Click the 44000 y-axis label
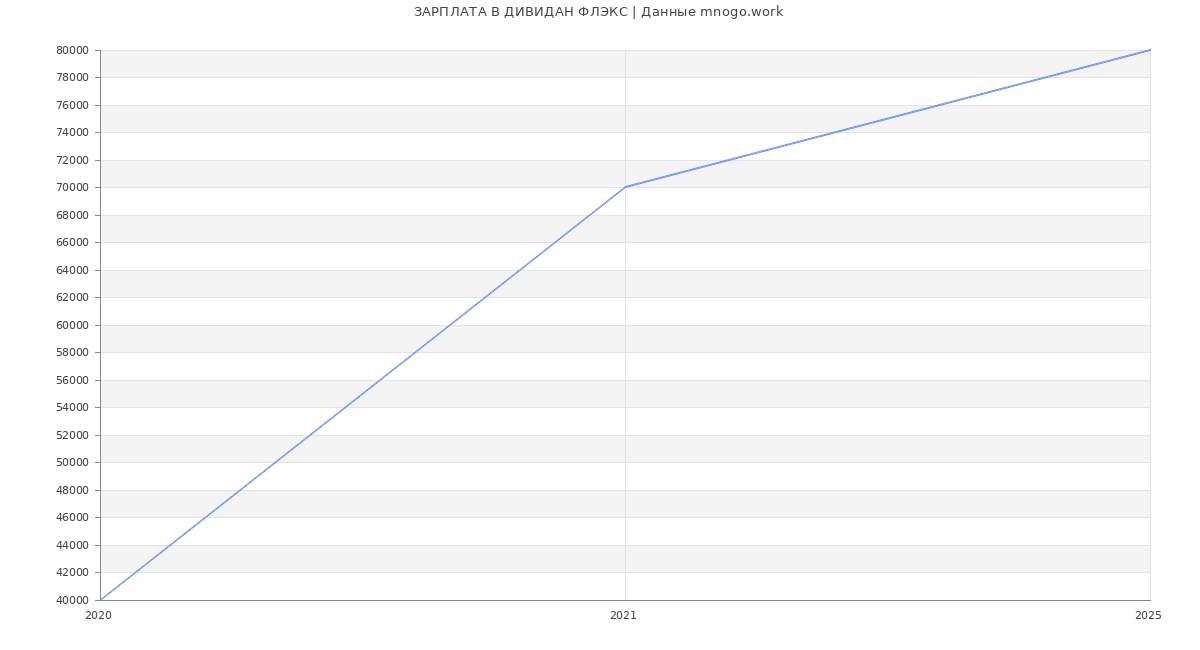 coord(72,545)
